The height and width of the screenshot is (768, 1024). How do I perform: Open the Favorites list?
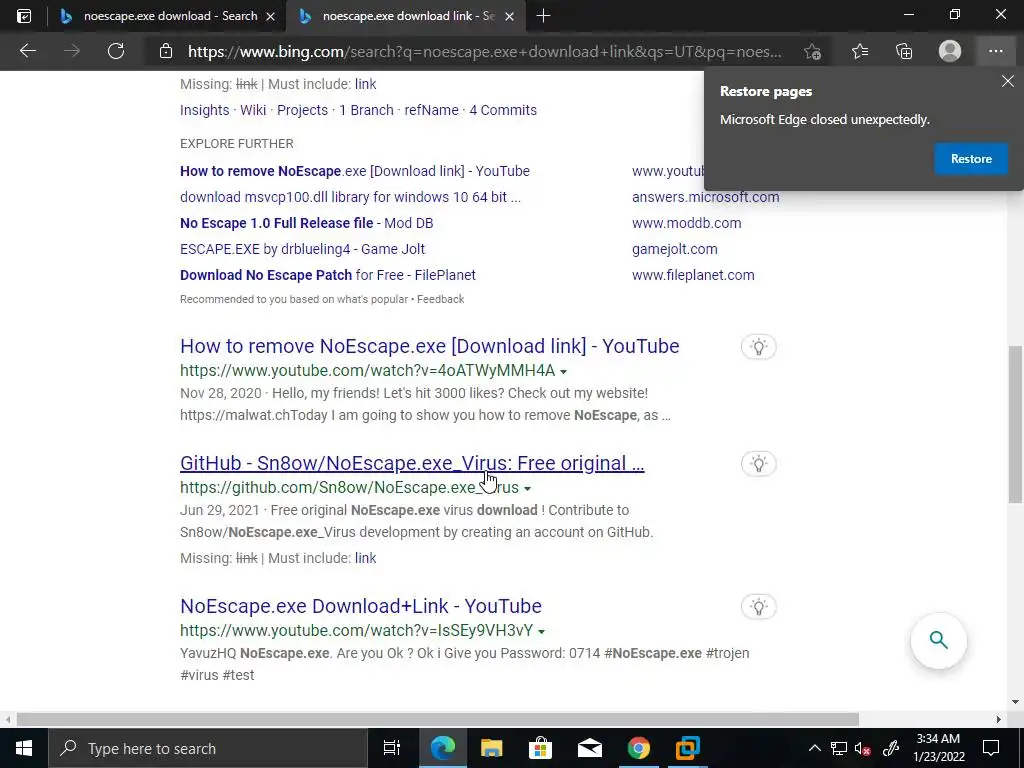(x=859, y=51)
